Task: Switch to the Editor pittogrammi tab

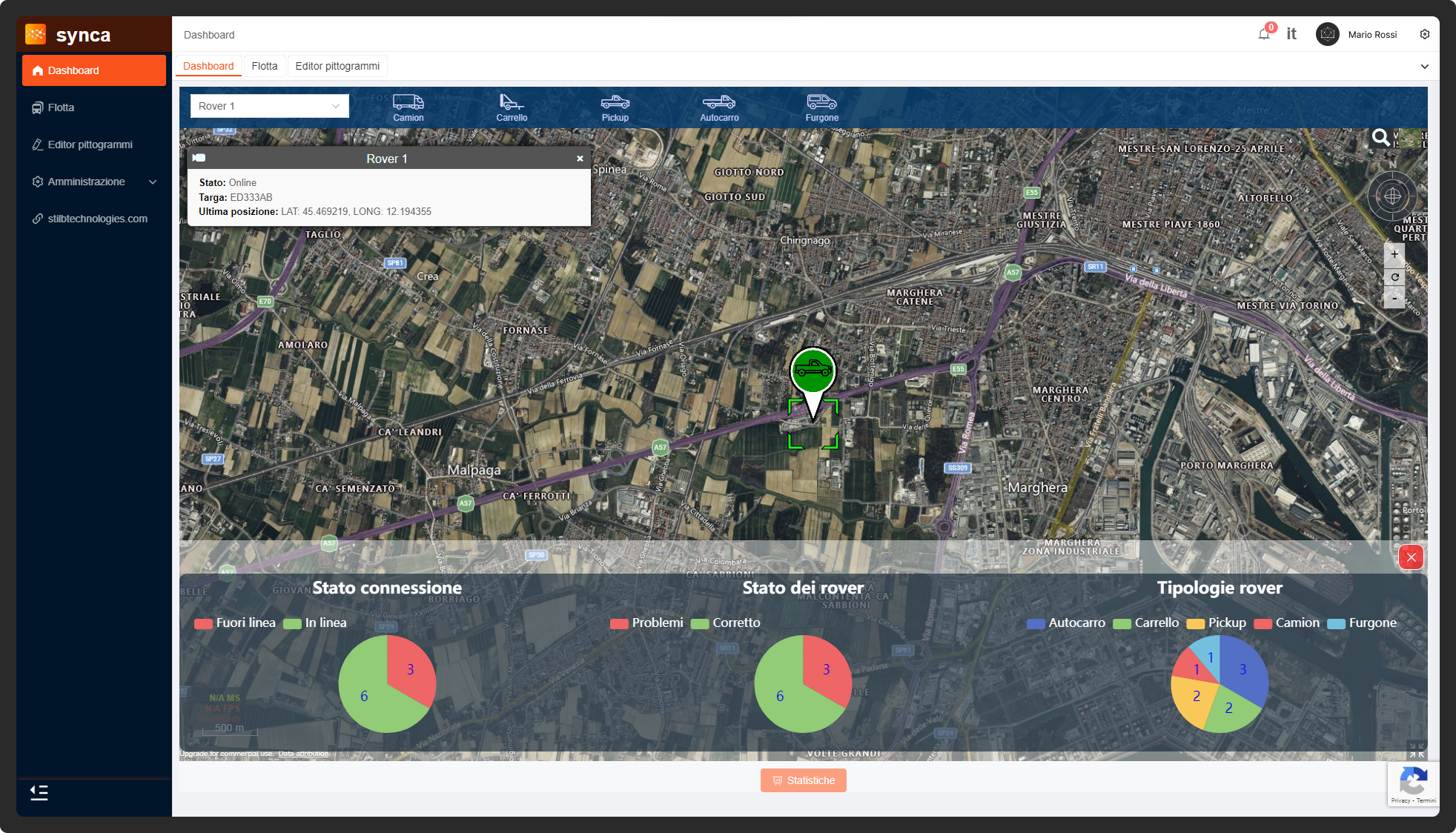Action: 337,66
